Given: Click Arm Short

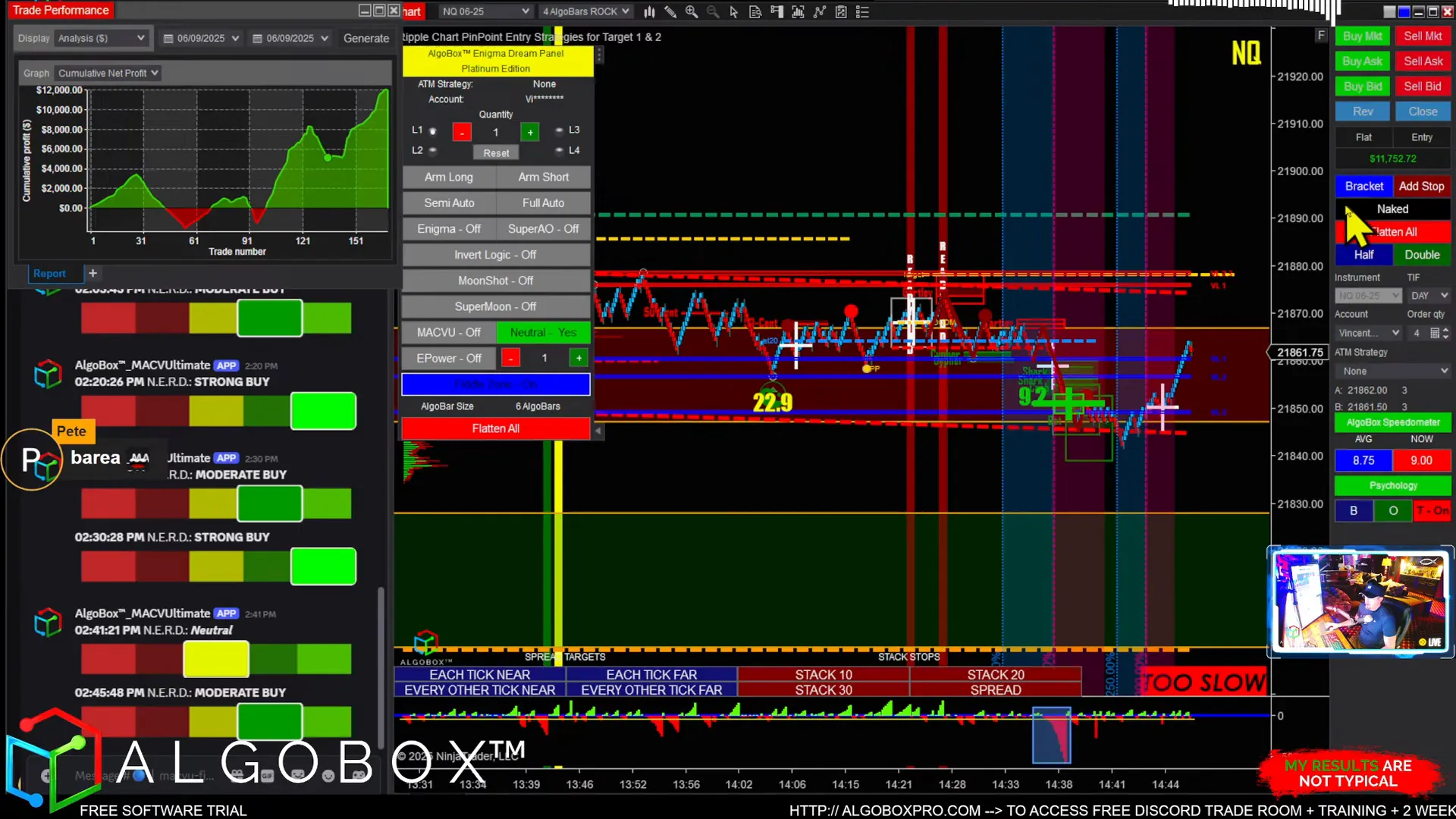Looking at the screenshot, I should click(x=543, y=177).
